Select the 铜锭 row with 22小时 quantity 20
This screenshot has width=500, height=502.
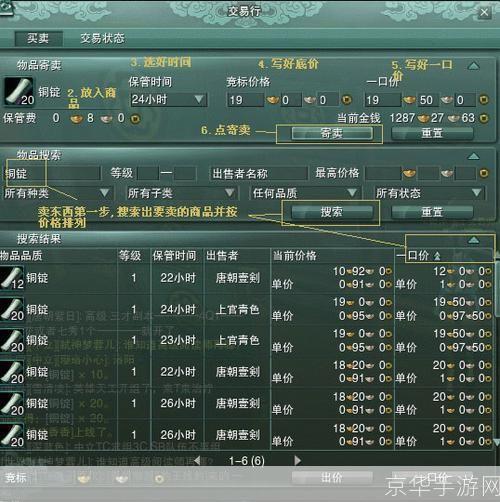click(x=246, y=372)
